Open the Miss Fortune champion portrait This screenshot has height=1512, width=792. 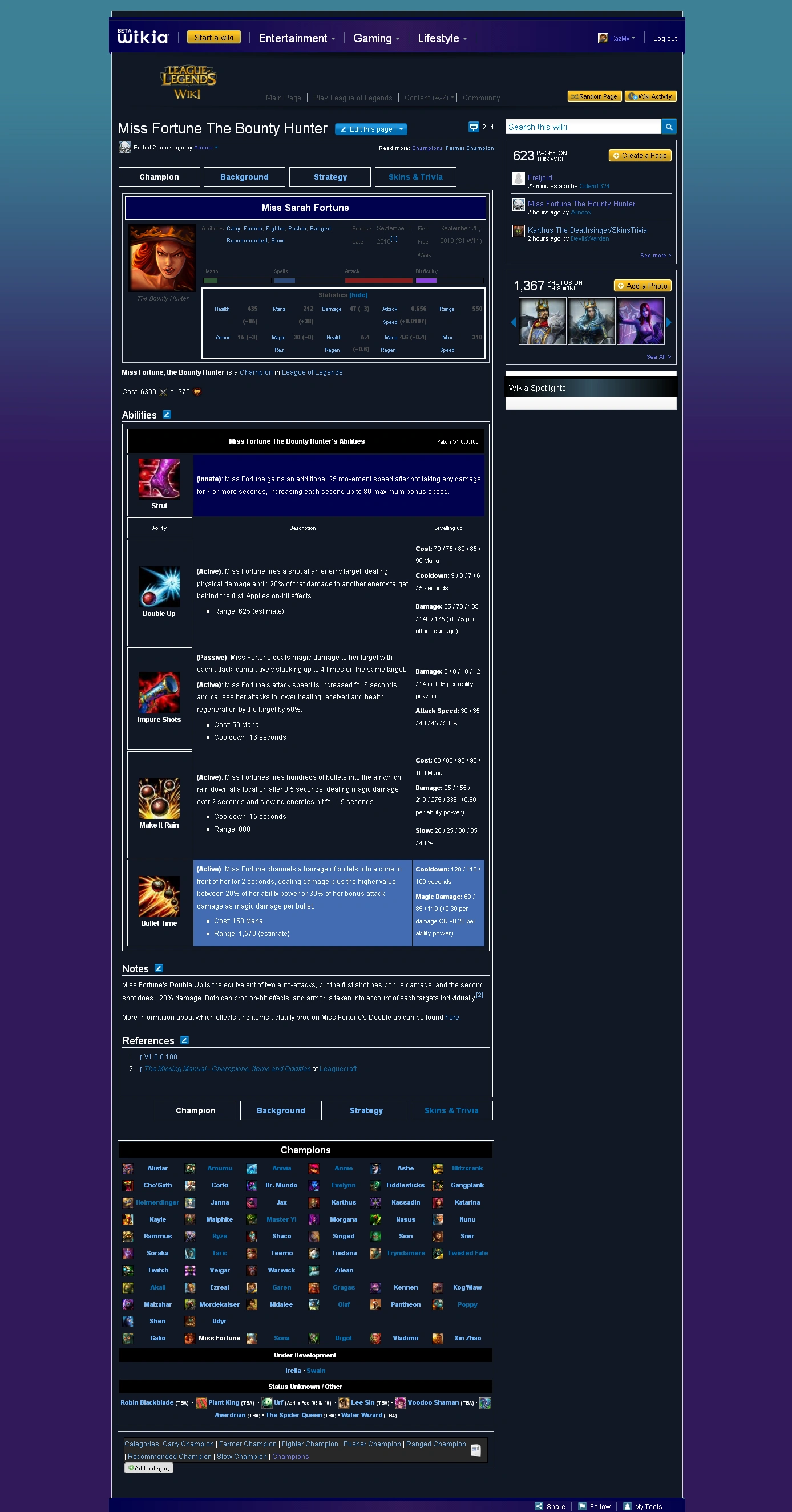coord(162,258)
